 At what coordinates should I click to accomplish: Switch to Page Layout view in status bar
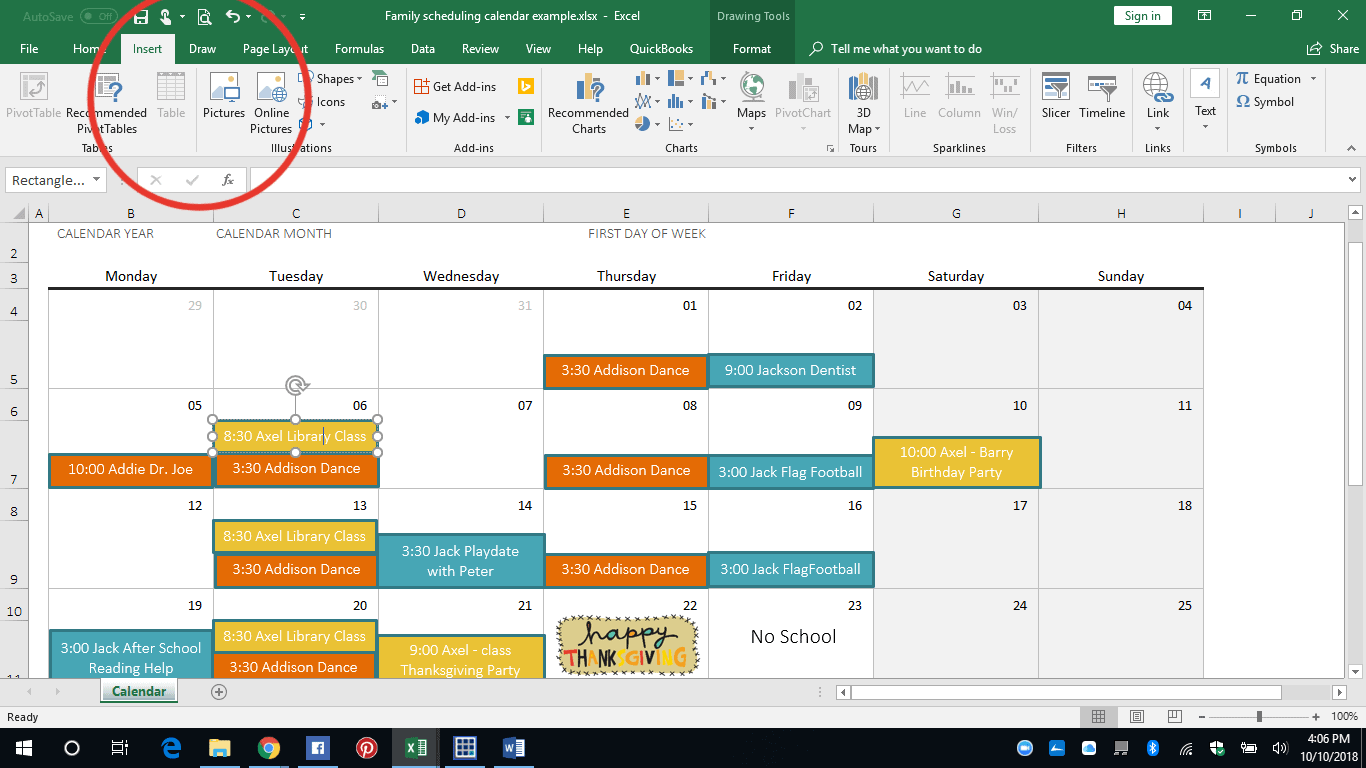pos(1137,717)
